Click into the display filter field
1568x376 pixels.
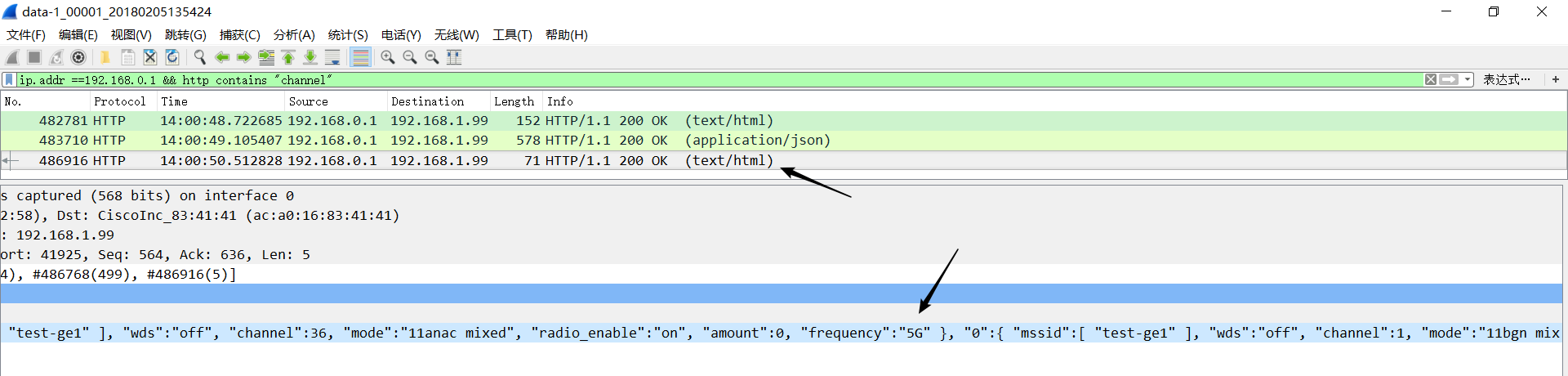click(719, 80)
